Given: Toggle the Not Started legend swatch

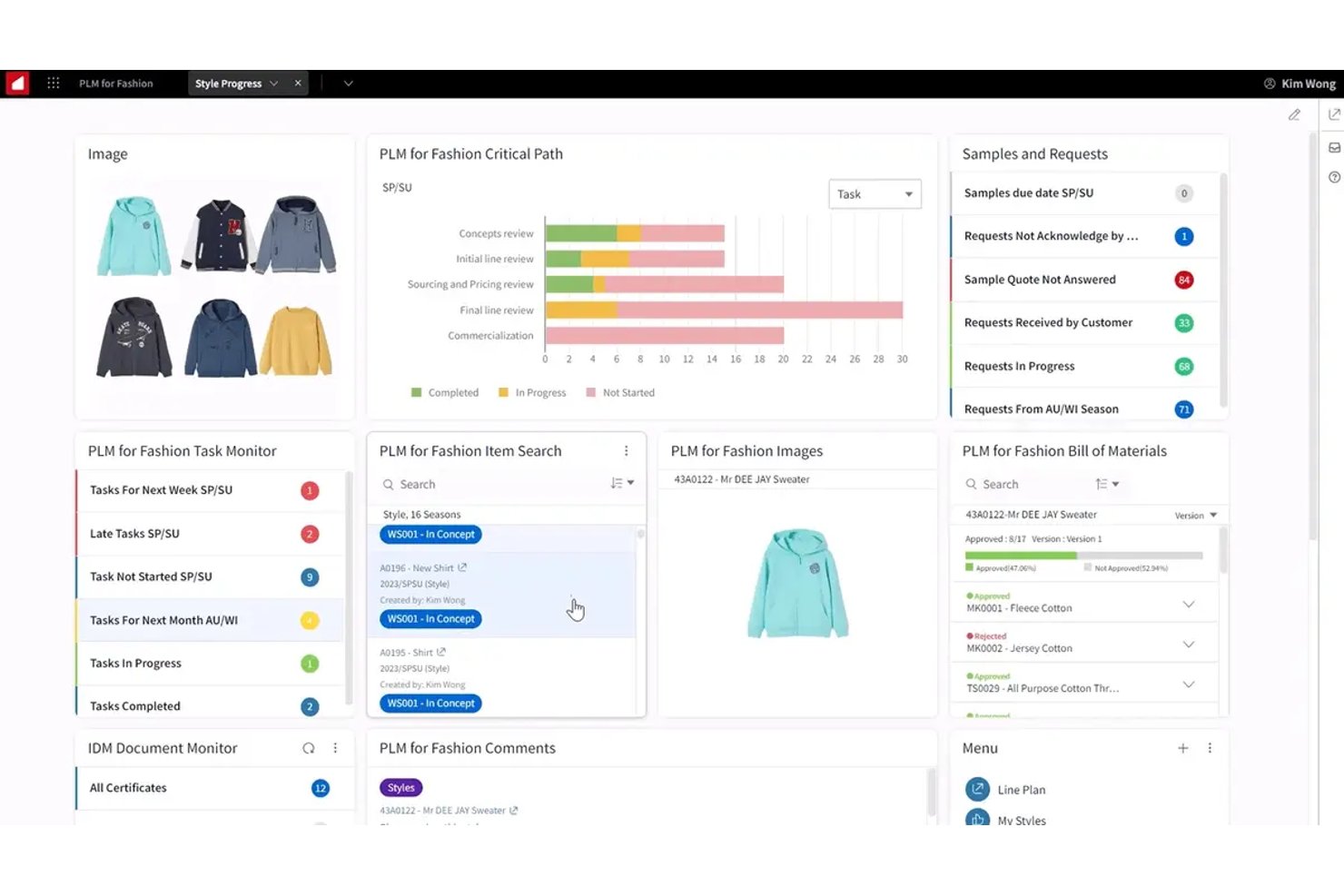Looking at the screenshot, I should point(591,393).
